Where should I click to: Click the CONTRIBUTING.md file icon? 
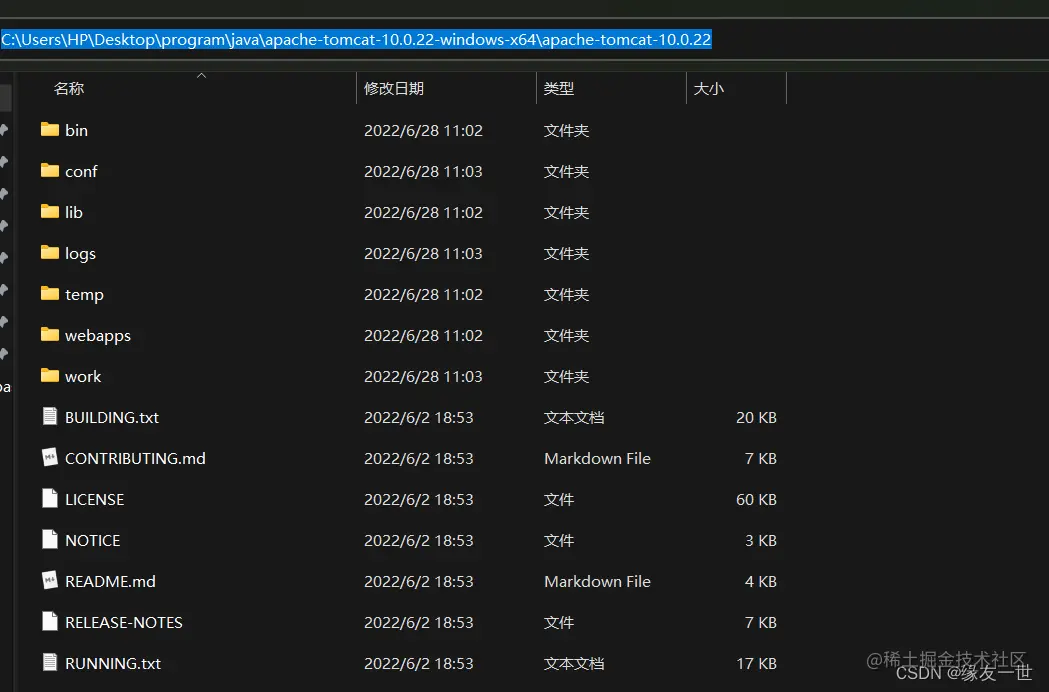[50, 457]
